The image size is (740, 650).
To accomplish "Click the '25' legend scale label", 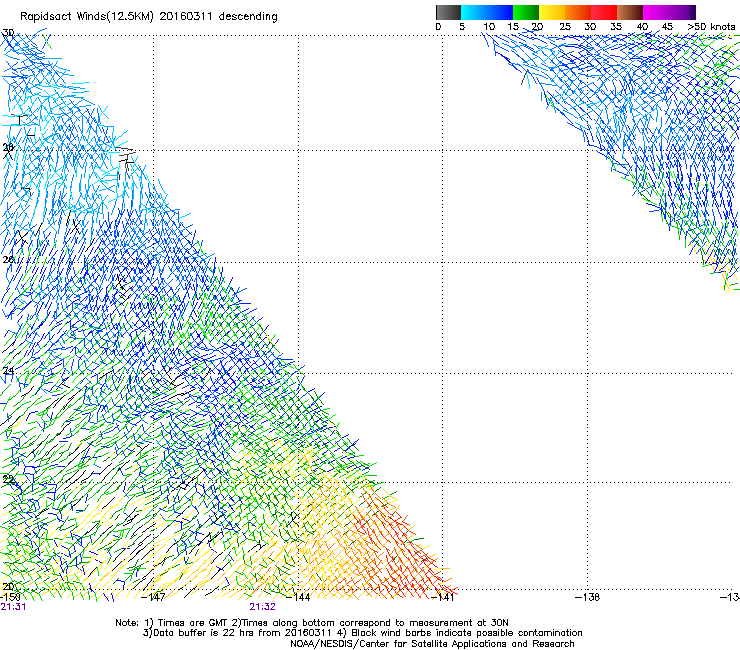I will pos(564,27).
